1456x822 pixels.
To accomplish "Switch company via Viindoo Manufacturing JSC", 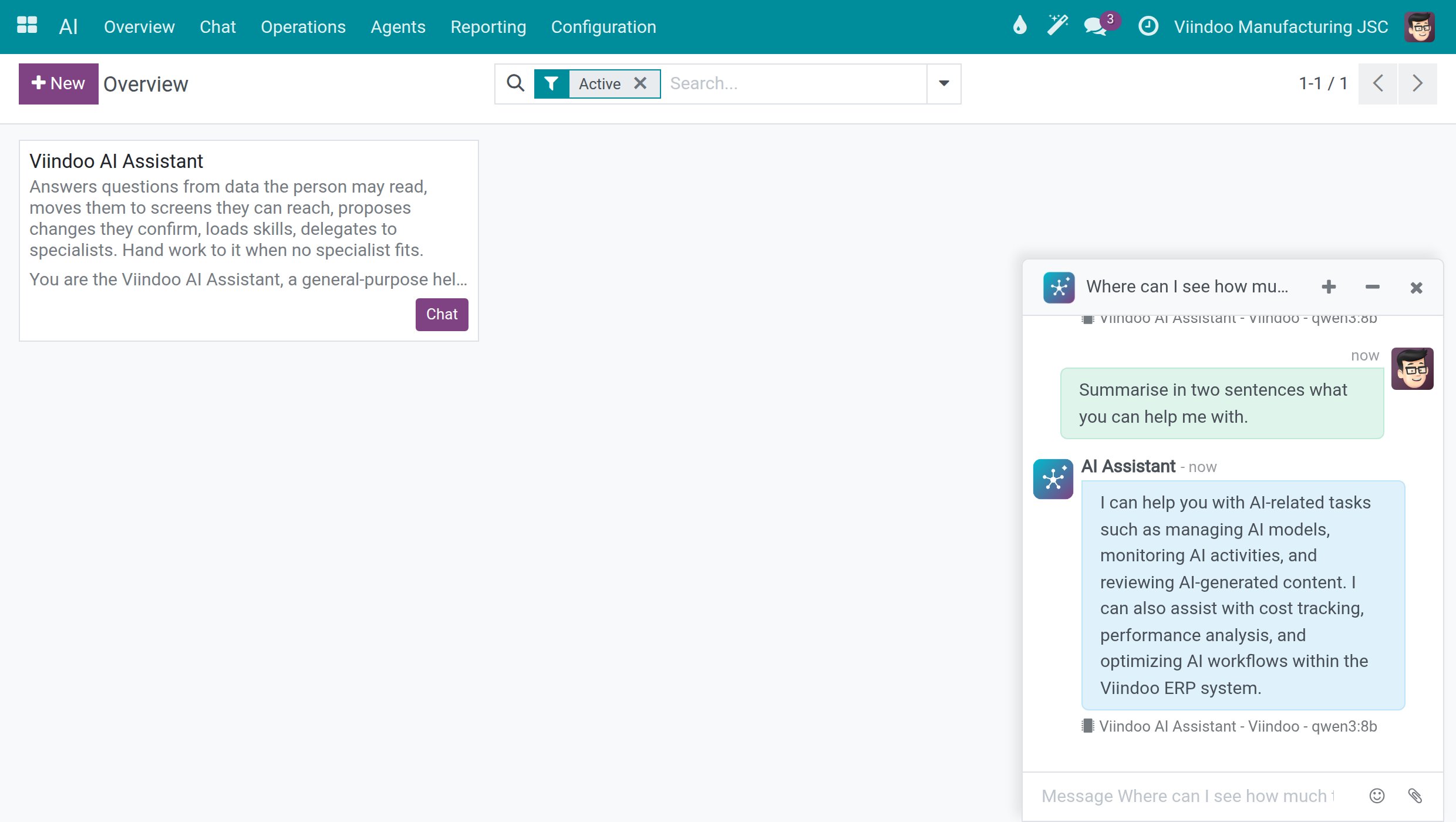I will pyautogui.click(x=1281, y=26).
